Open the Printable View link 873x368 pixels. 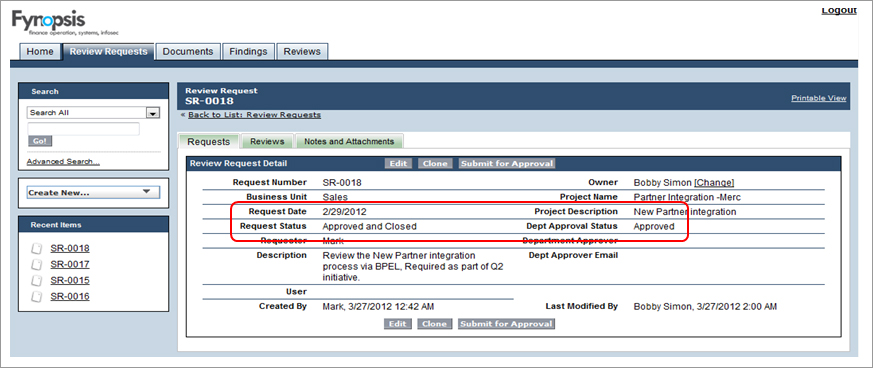point(818,98)
